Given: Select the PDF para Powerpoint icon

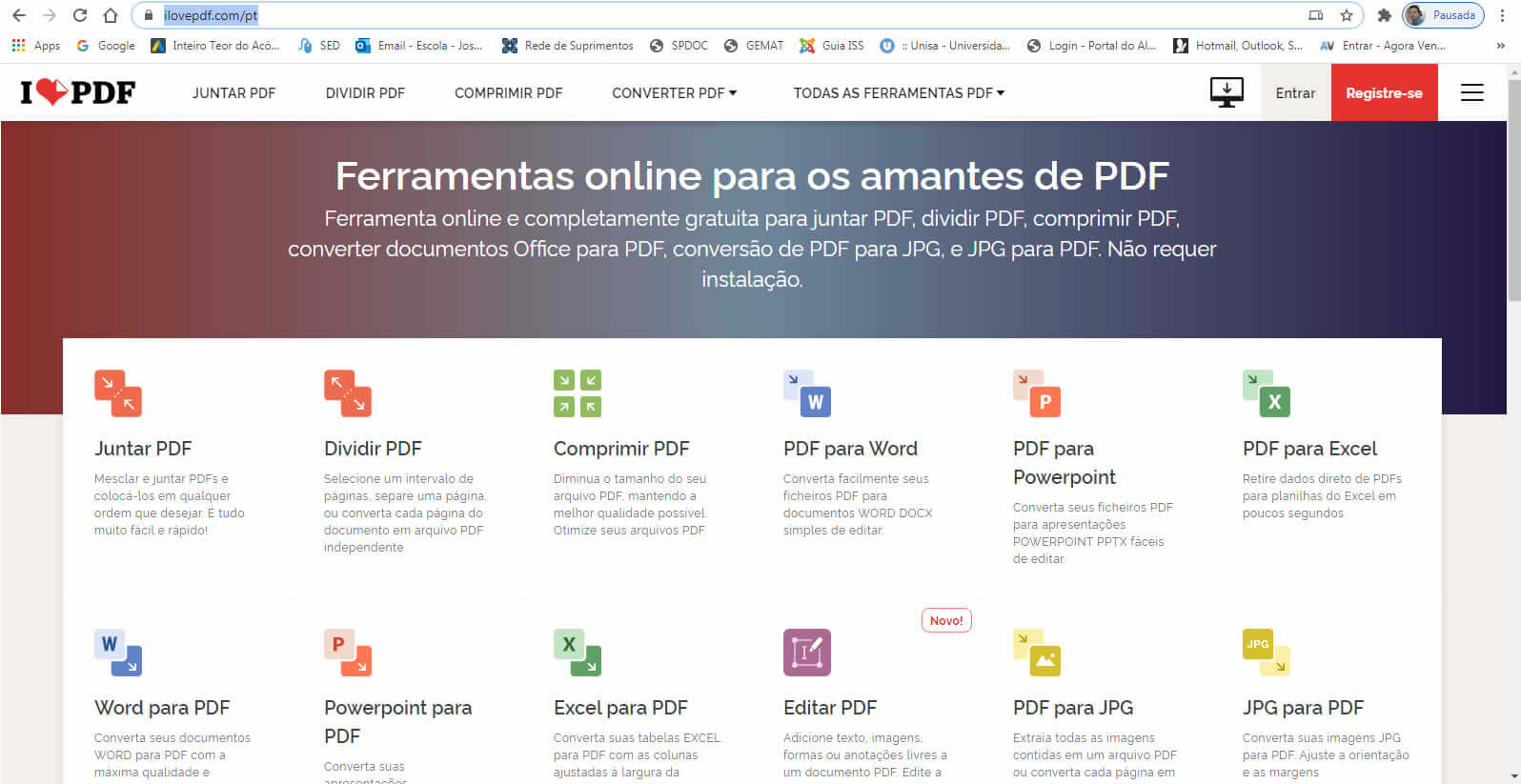Looking at the screenshot, I should click(1037, 393).
